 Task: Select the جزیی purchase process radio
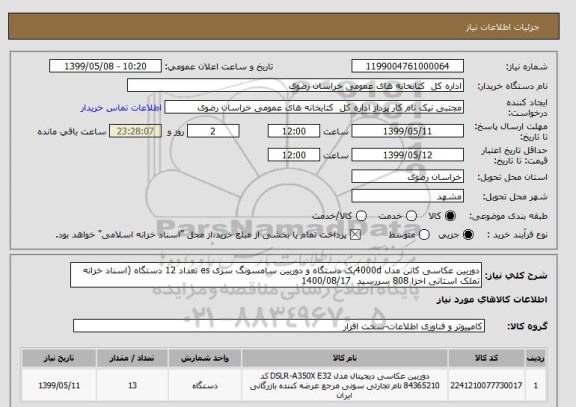coord(468,235)
